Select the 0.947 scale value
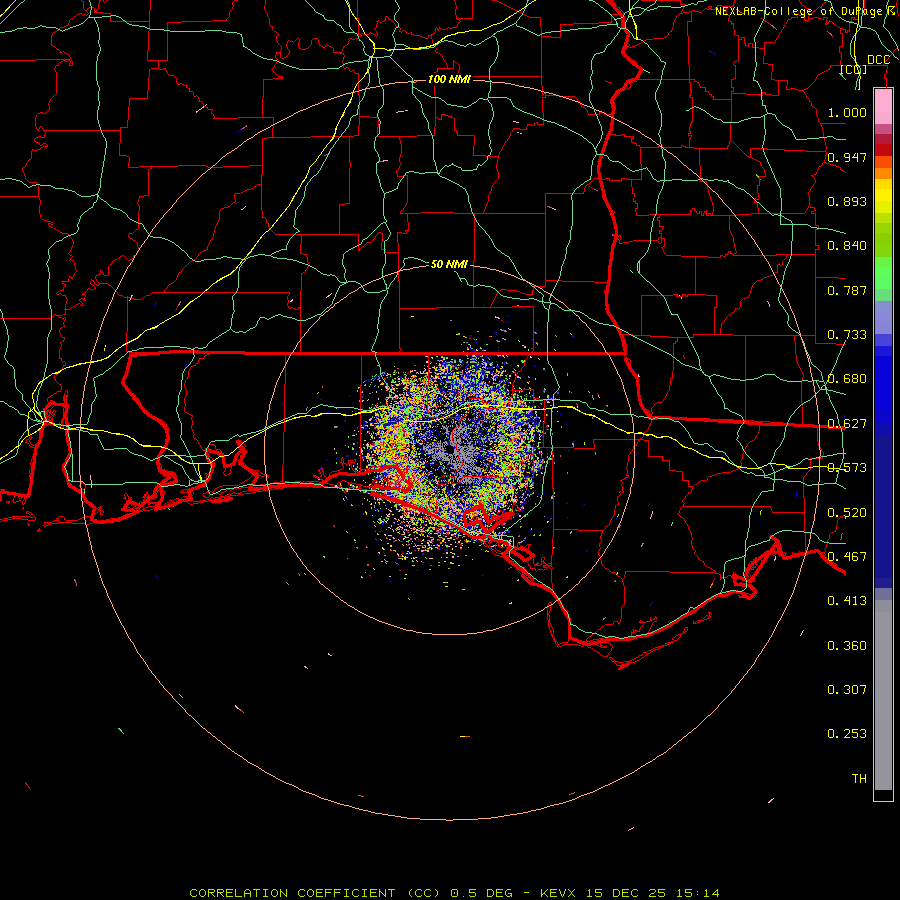900x900 pixels. pos(847,157)
